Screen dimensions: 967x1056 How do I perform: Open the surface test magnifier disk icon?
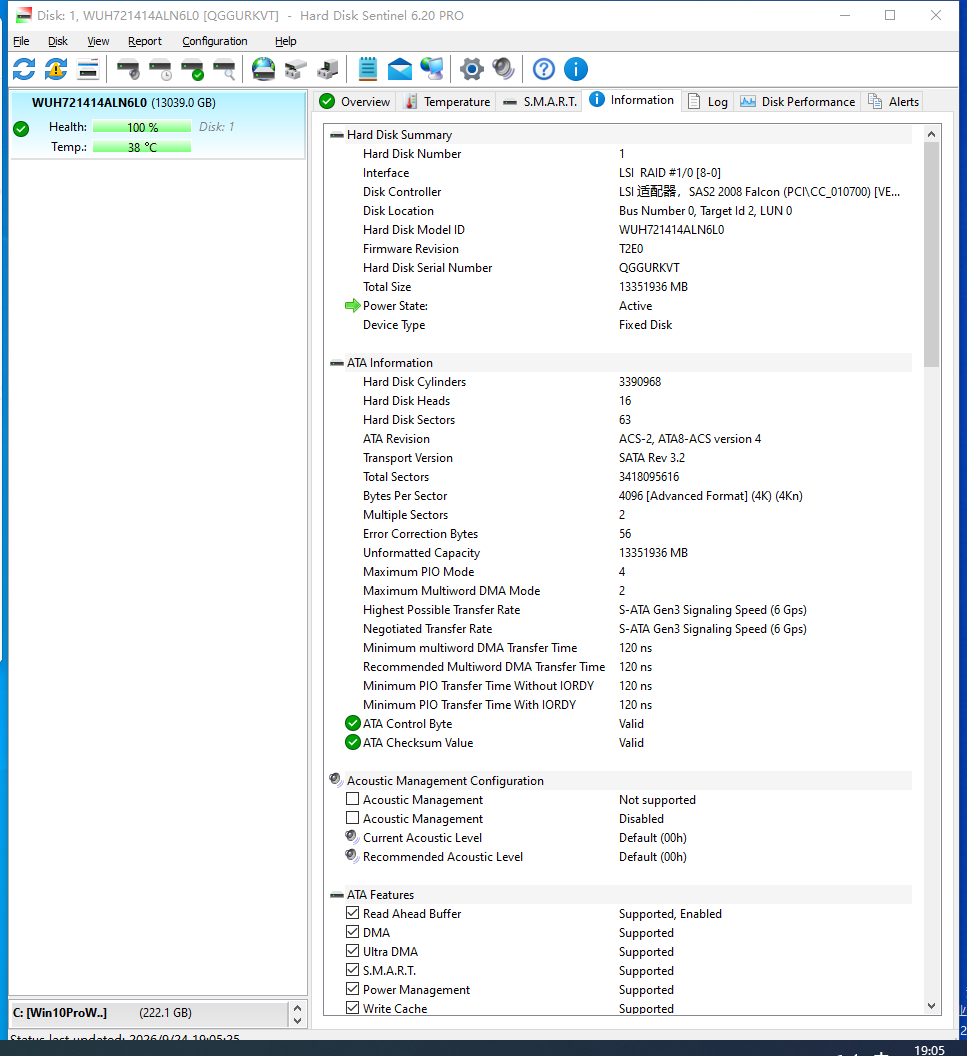click(224, 69)
